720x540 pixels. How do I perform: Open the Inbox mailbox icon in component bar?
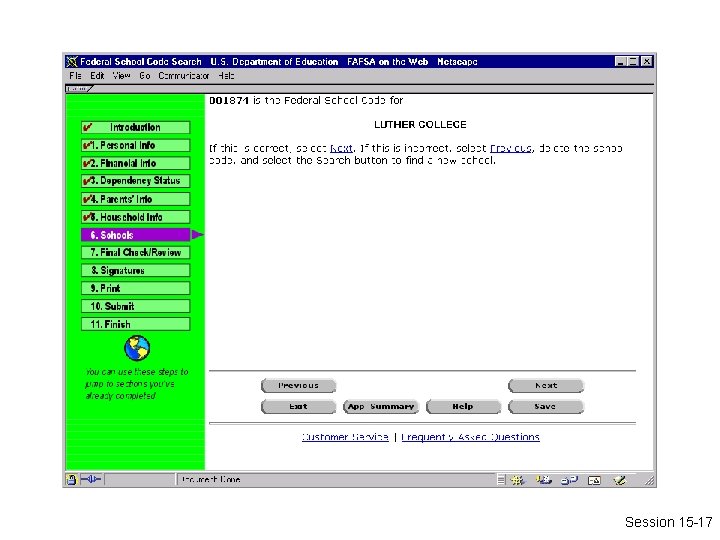[x=544, y=480]
